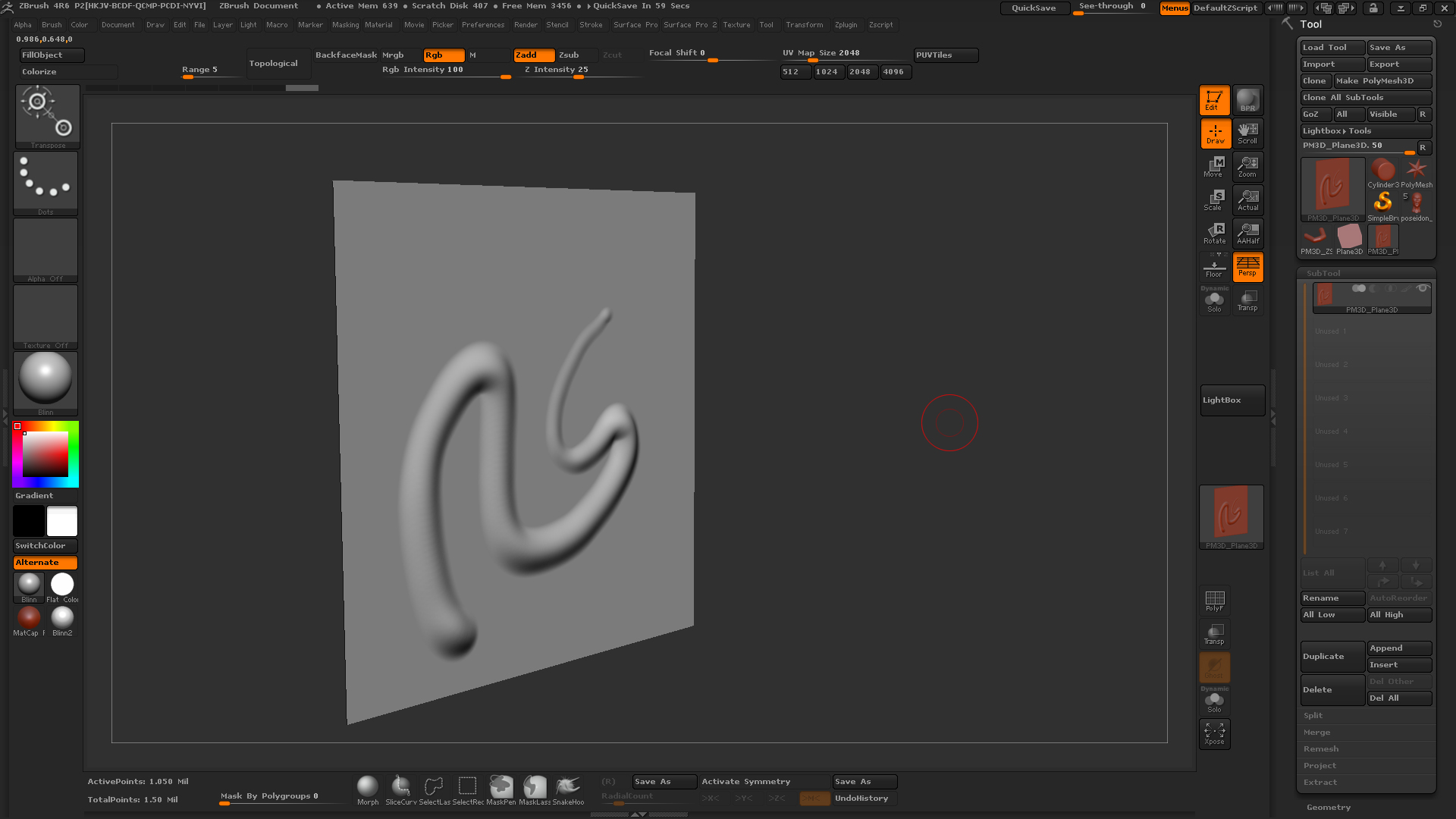Image resolution: width=1456 pixels, height=819 pixels.
Task: Click the Scroll hand icon
Action: pyautogui.click(x=1247, y=133)
